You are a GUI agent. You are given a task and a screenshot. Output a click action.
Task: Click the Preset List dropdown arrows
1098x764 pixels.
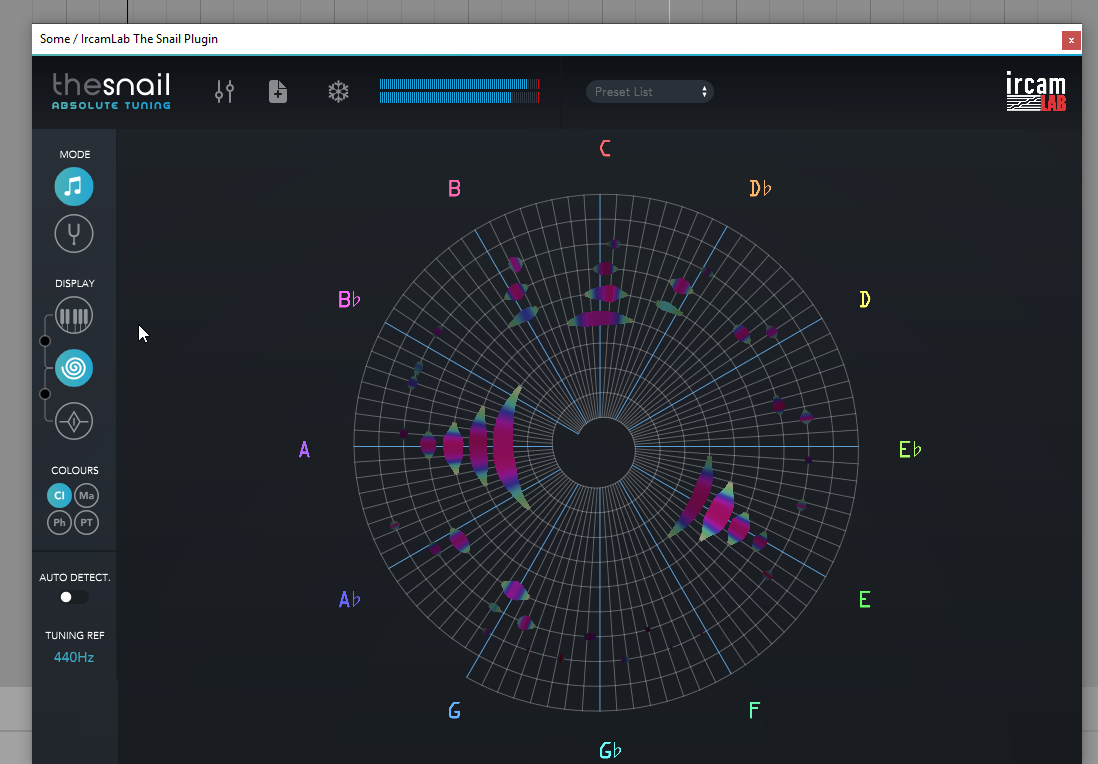[704, 92]
